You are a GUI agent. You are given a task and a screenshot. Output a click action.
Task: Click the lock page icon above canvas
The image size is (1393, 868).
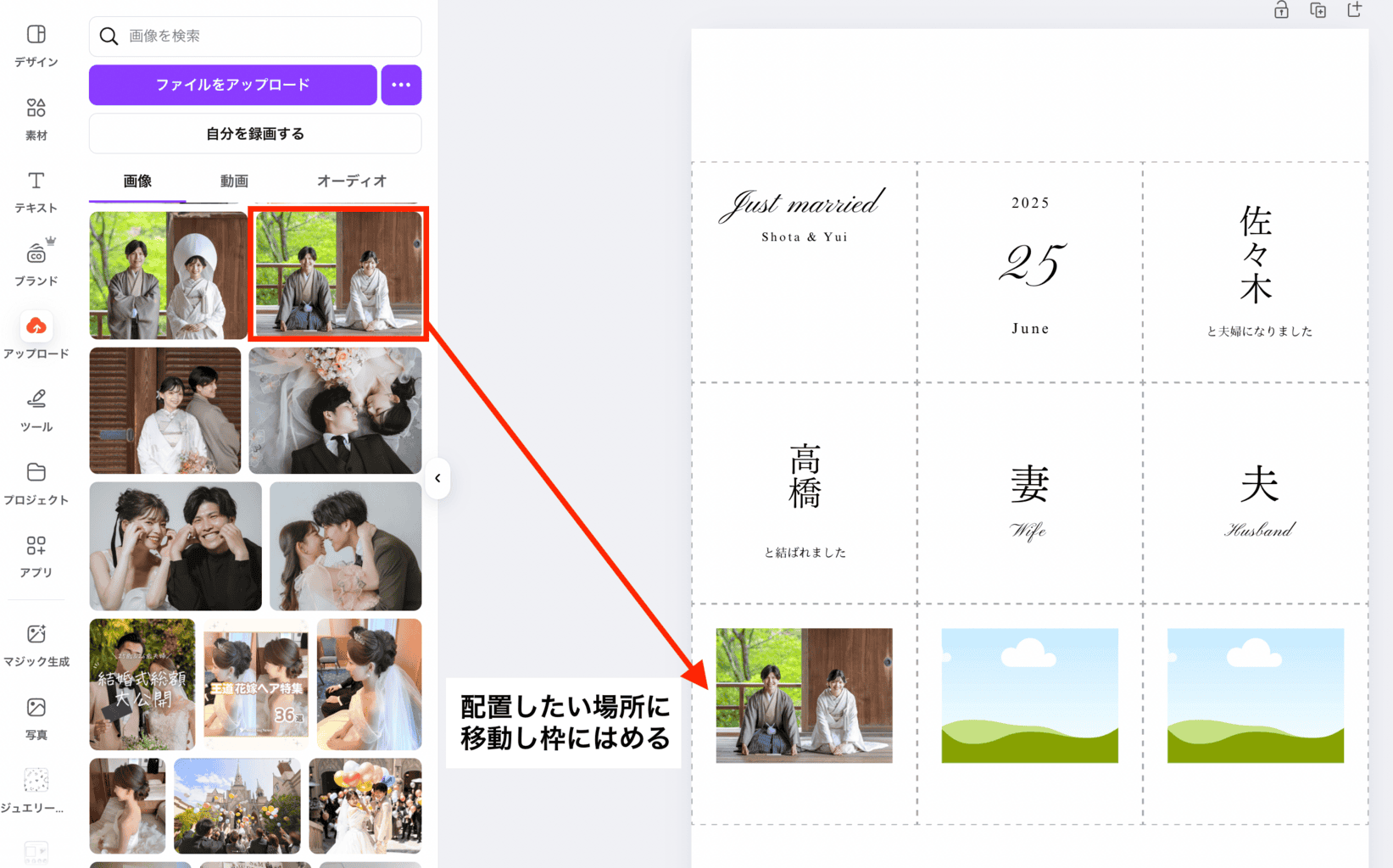pyautogui.click(x=1281, y=10)
